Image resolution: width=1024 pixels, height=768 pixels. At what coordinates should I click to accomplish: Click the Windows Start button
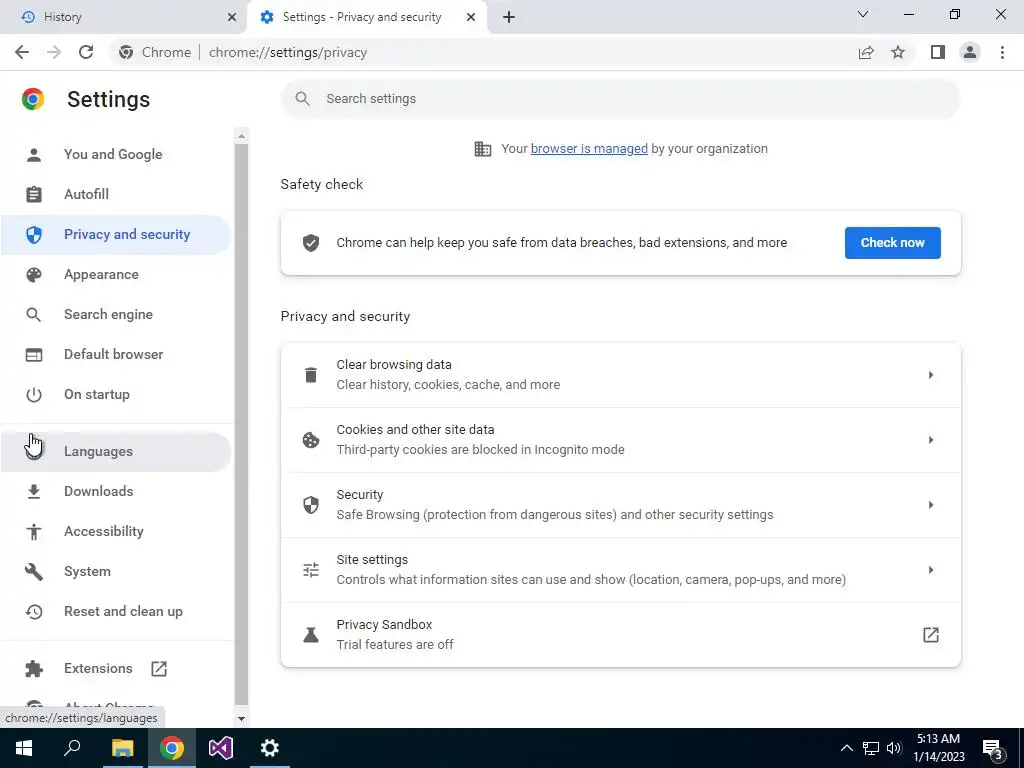24,748
